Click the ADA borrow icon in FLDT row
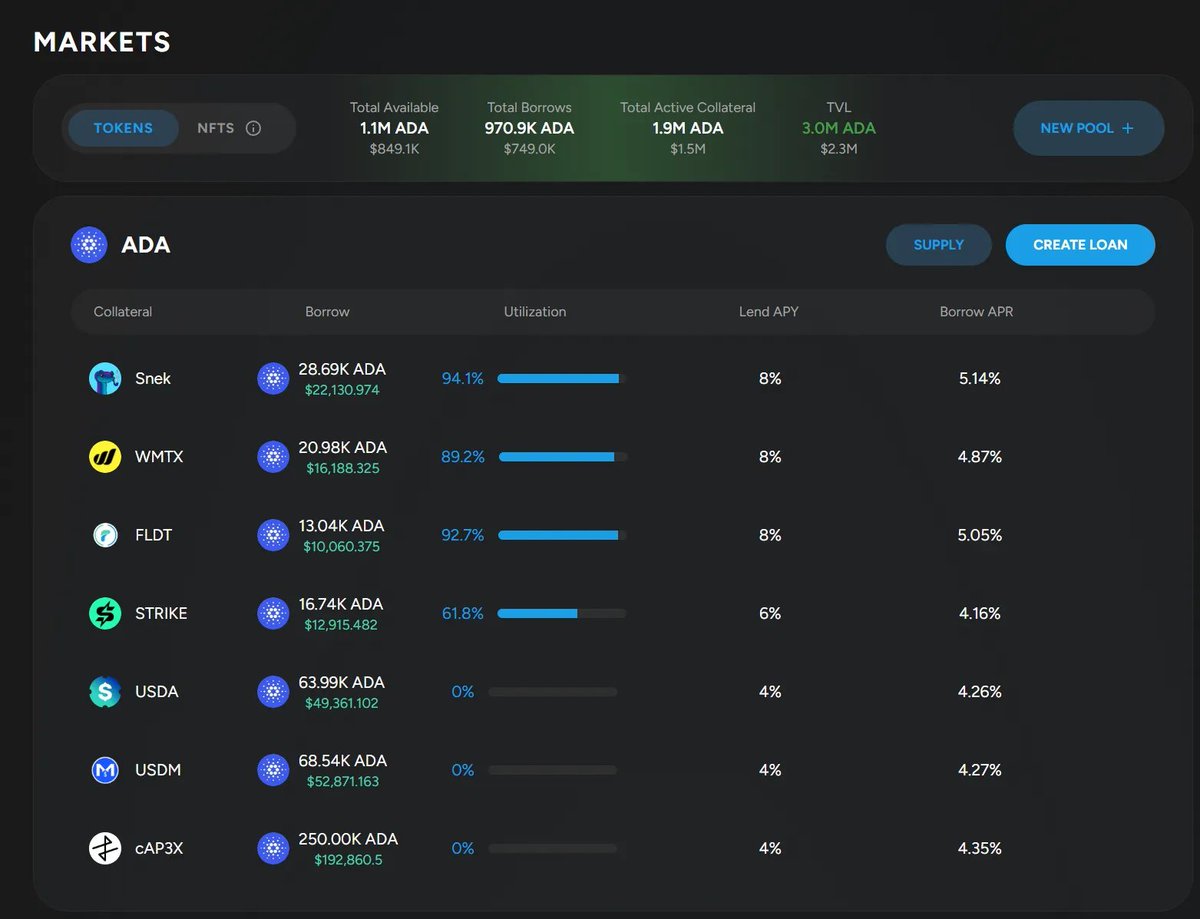 coord(273,535)
